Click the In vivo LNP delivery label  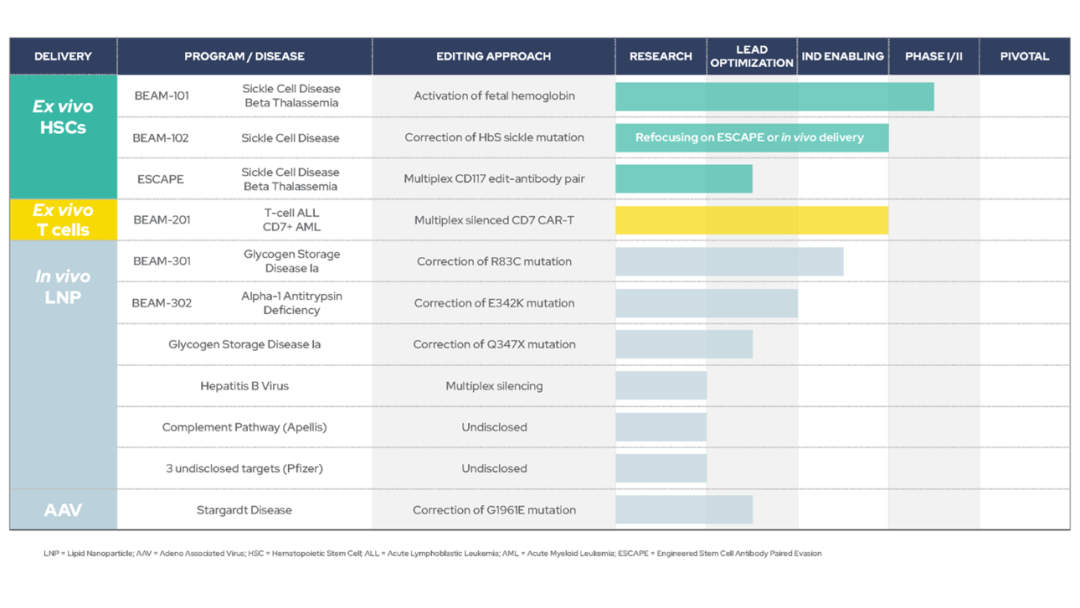[63, 286]
